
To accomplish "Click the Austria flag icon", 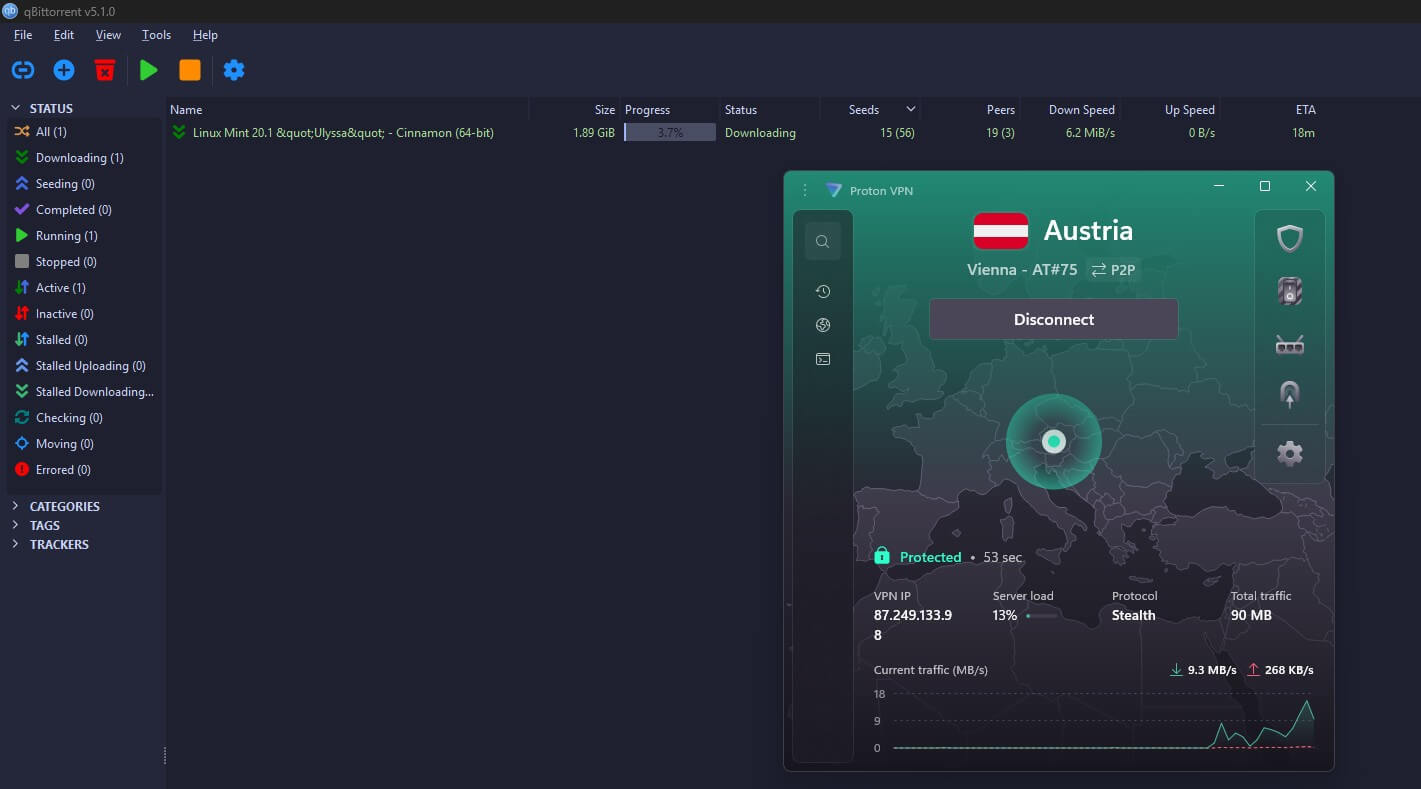I will click(x=1001, y=231).
